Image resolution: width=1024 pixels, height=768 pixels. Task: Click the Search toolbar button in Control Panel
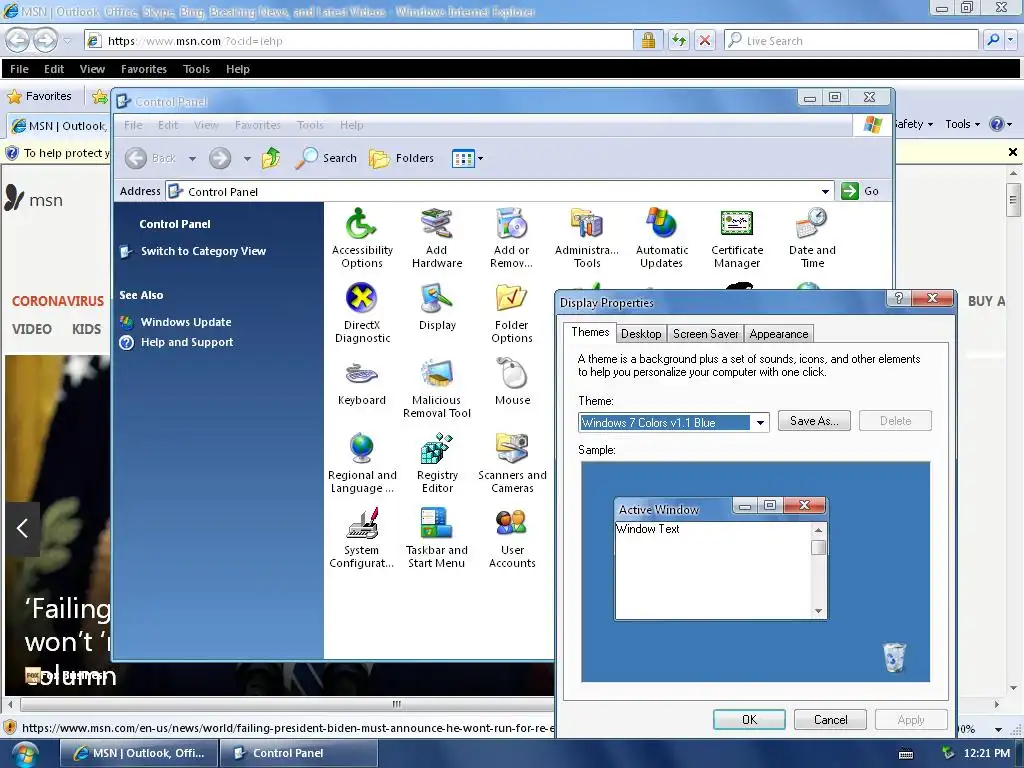326,158
